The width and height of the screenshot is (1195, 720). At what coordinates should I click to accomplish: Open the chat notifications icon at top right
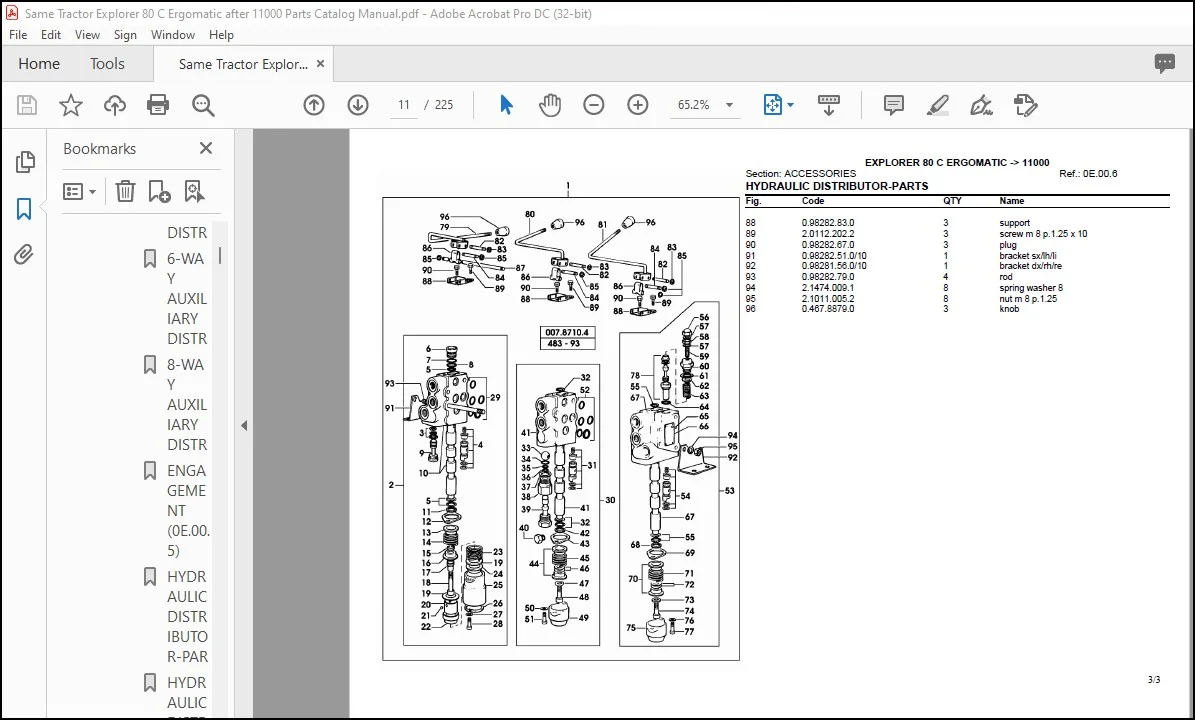(1165, 64)
